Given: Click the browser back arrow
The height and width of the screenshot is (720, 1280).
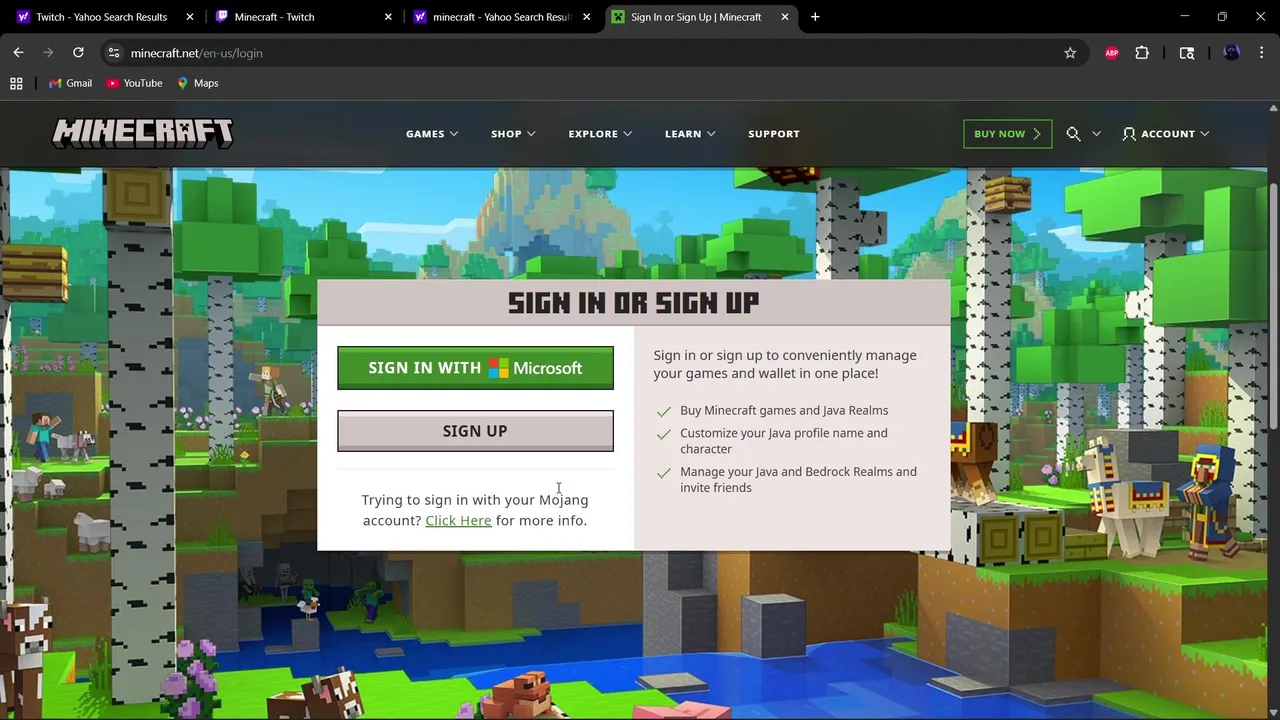Looking at the screenshot, I should click(x=18, y=53).
